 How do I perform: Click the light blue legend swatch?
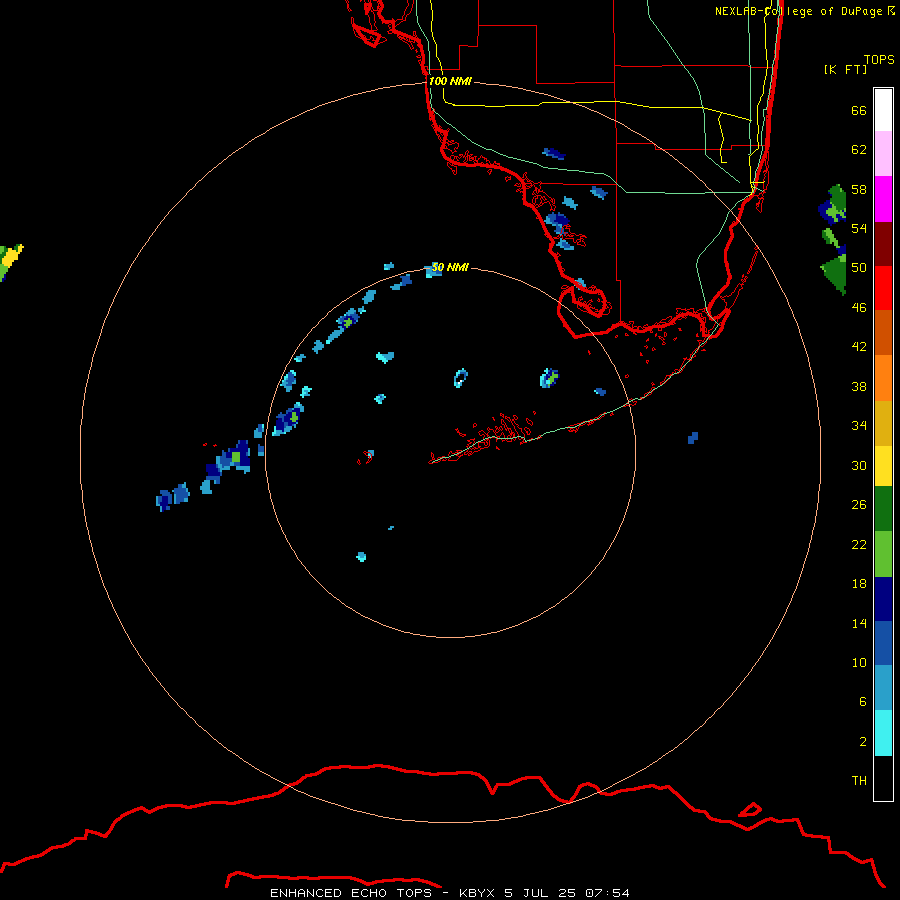883,688
